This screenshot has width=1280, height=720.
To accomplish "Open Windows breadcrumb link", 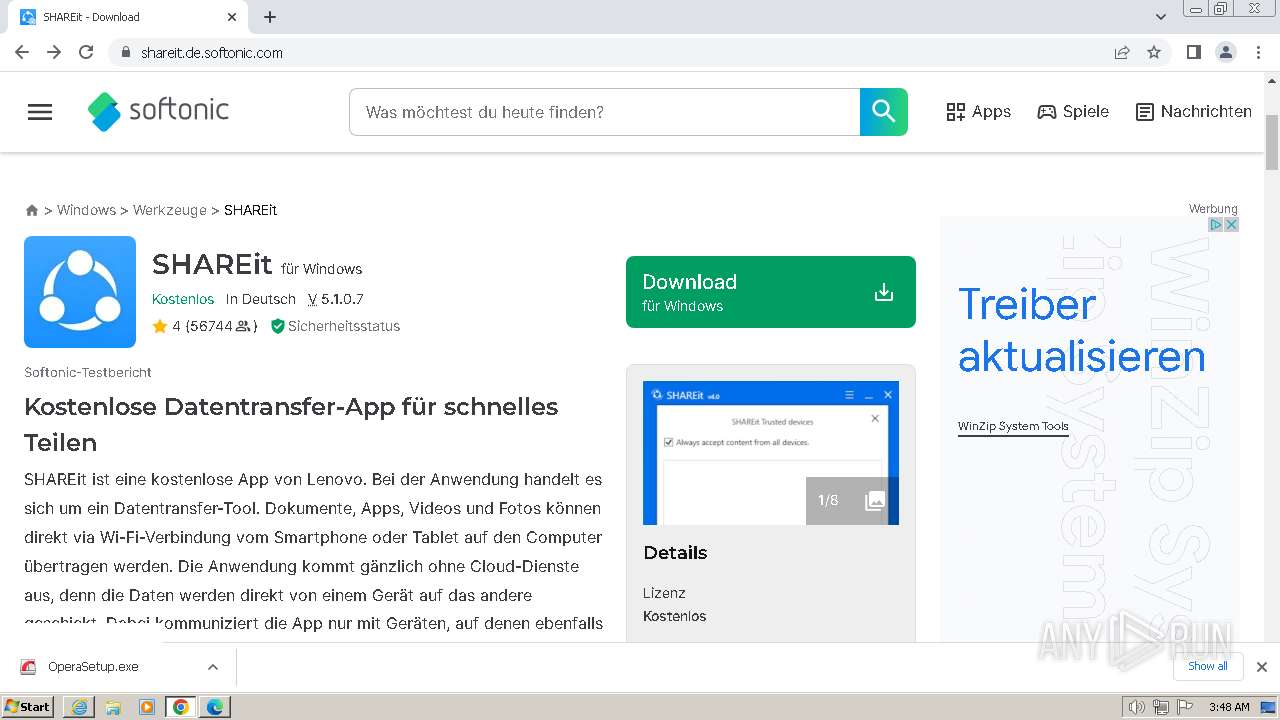I will [x=86, y=210].
